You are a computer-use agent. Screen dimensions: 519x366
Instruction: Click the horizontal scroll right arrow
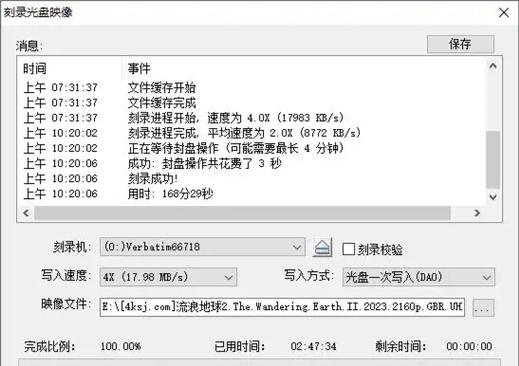click(477, 213)
